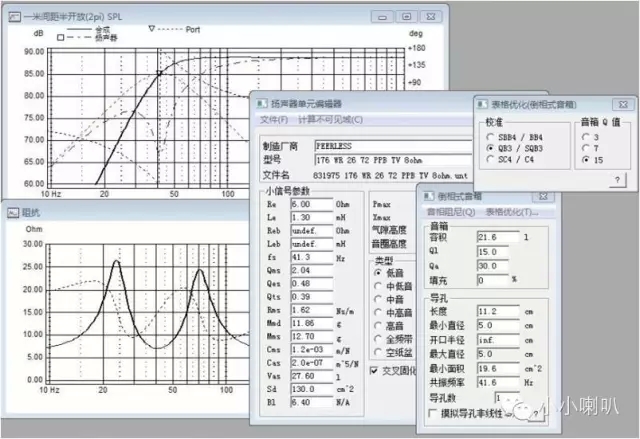
Task: Choose SC4 / C4 alignment option
Action: click(x=489, y=158)
